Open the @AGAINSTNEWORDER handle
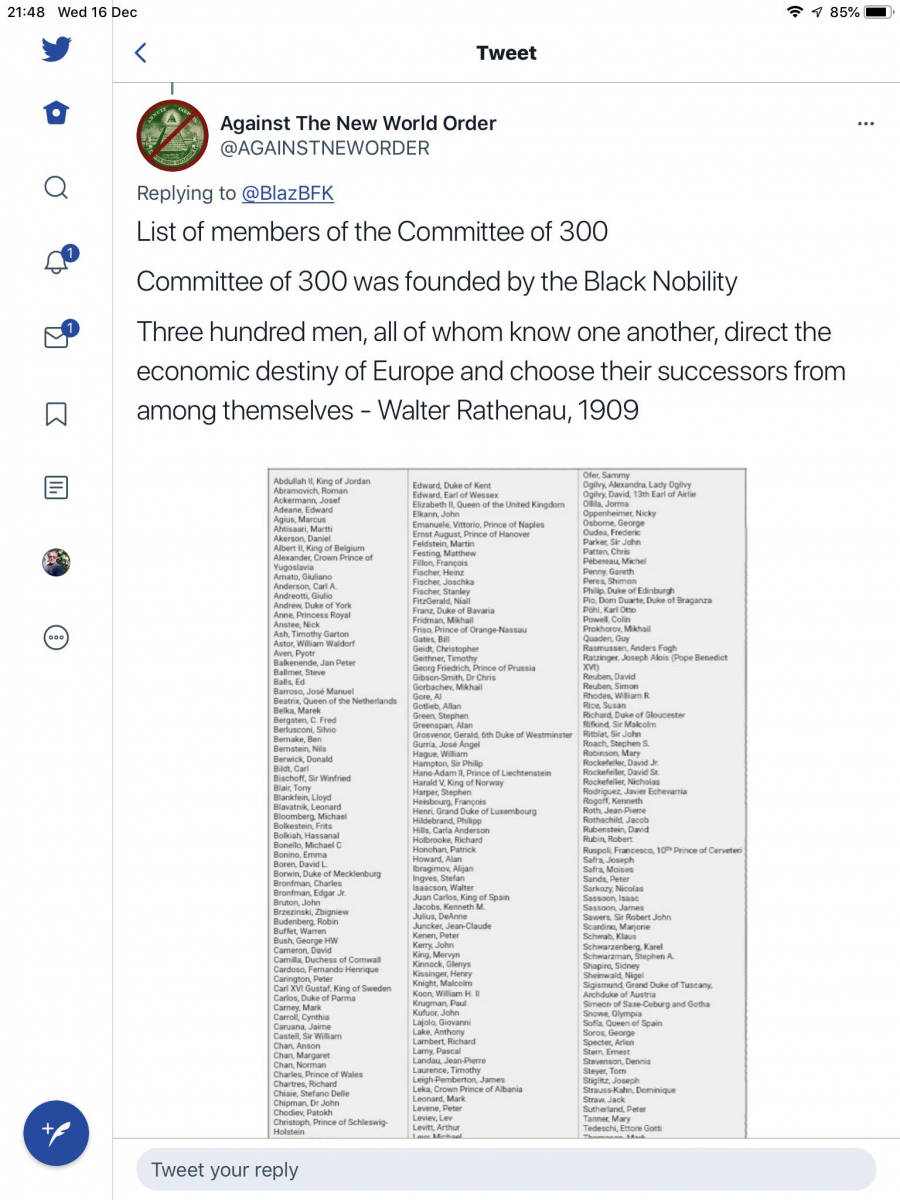 [x=325, y=149]
